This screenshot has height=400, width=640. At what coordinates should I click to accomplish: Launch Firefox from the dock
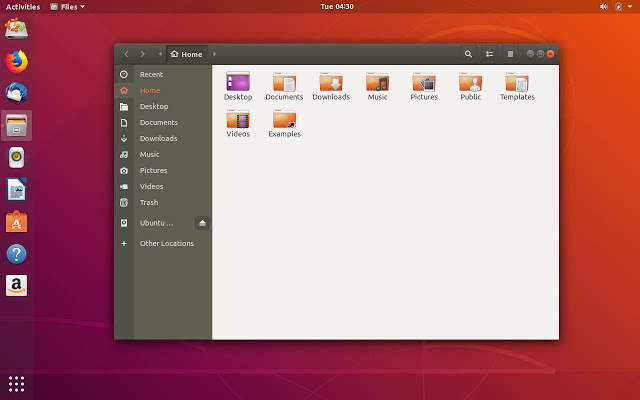(17, 61)
